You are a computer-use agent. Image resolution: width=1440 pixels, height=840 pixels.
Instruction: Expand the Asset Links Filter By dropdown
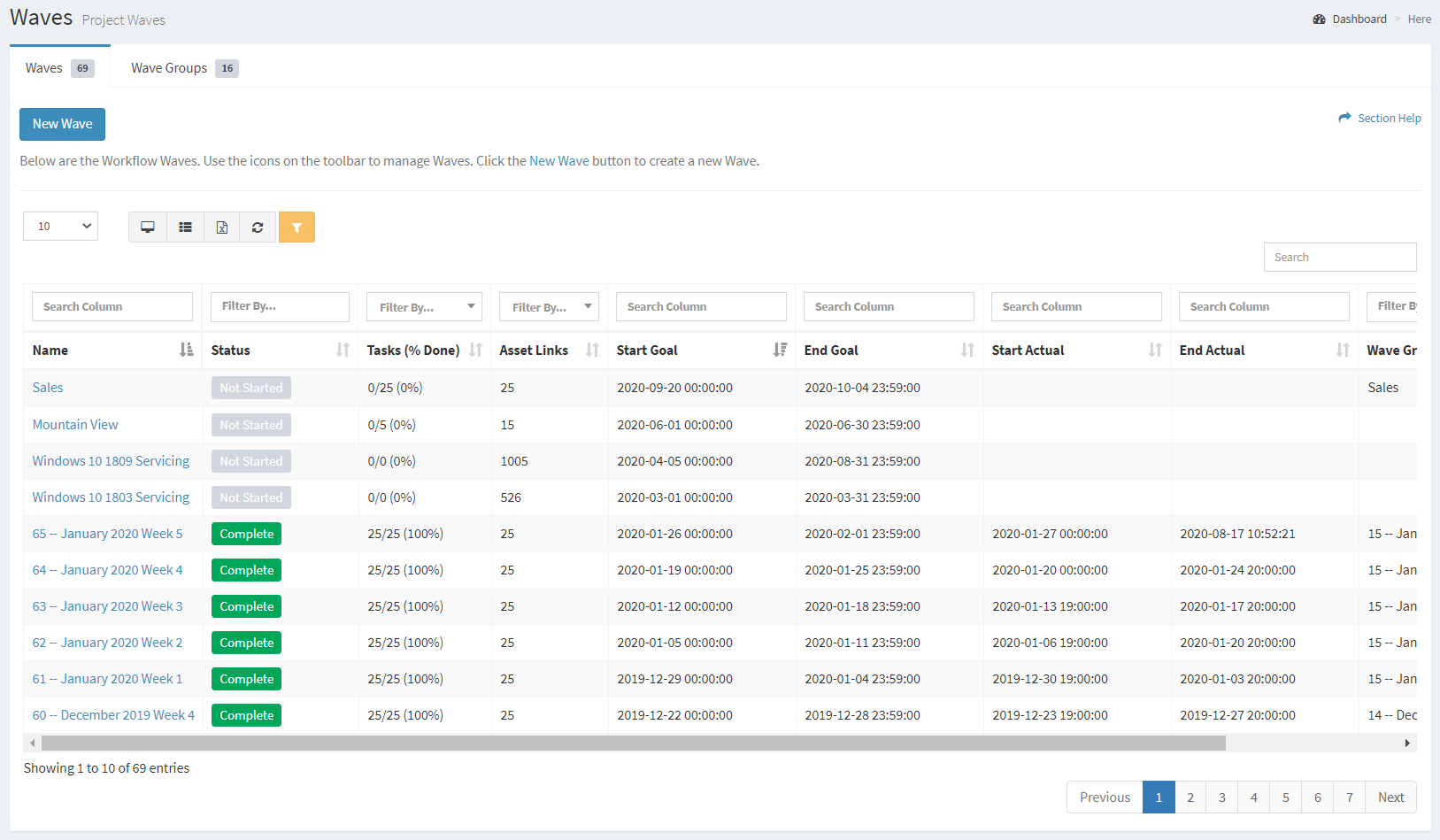(549, 306)
